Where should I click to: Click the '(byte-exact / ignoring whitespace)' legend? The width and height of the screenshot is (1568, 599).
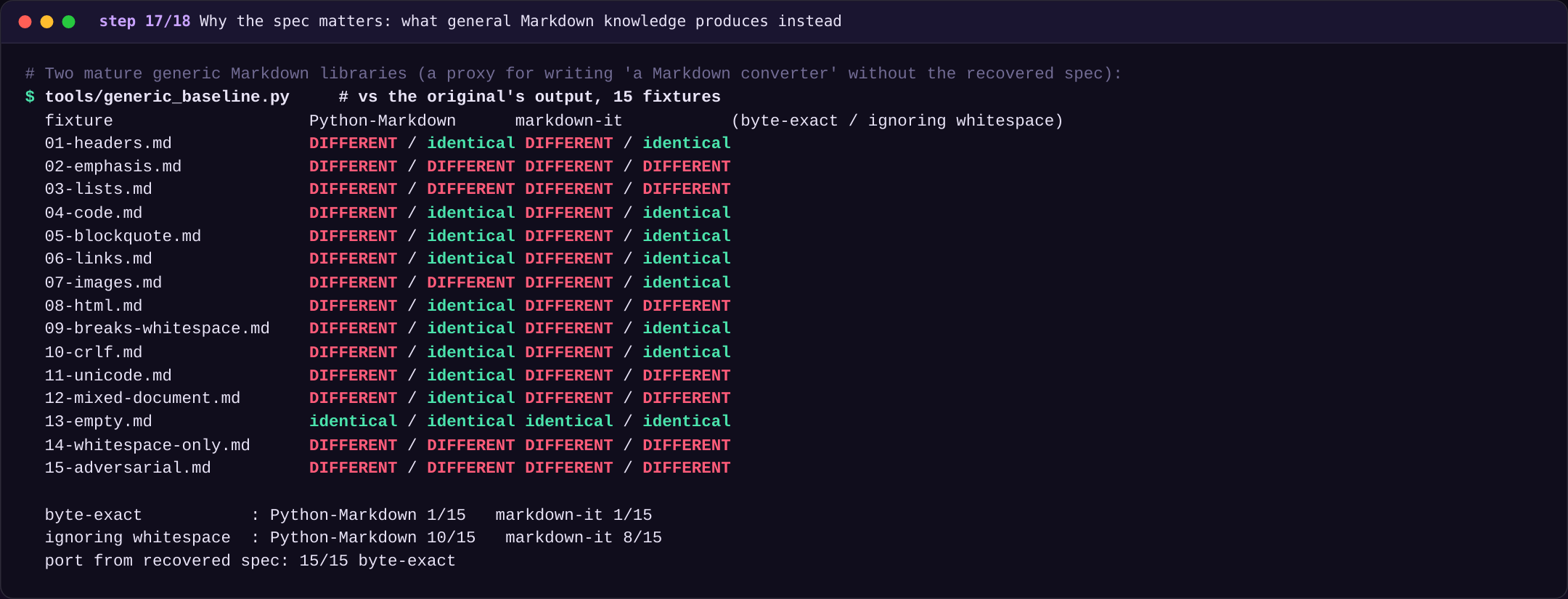[897, 121]
